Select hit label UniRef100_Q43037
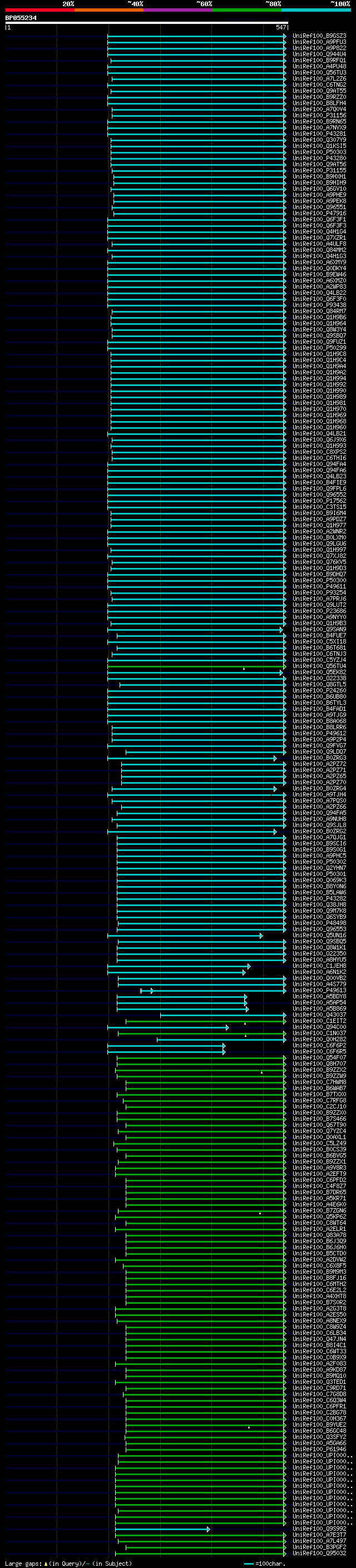 (x=319, y=1015)
